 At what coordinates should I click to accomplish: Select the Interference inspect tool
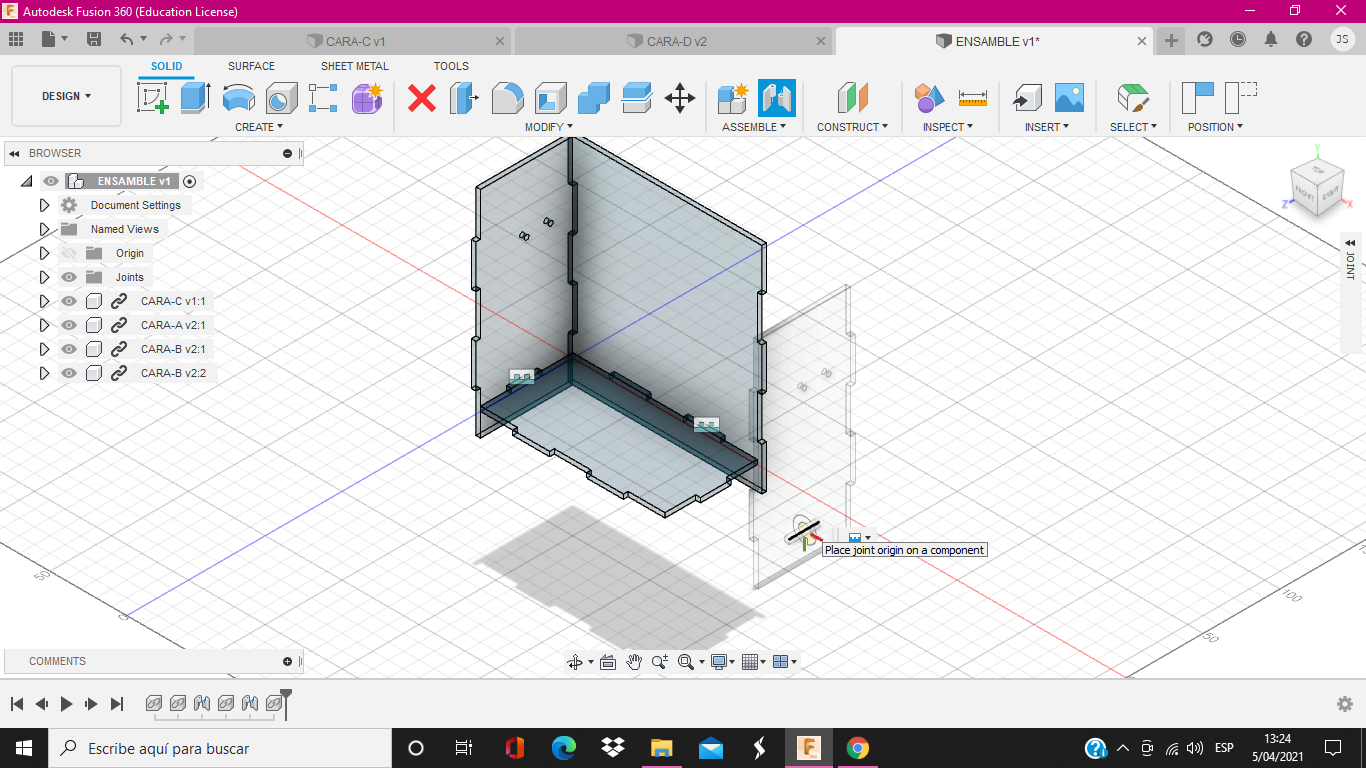929,98
